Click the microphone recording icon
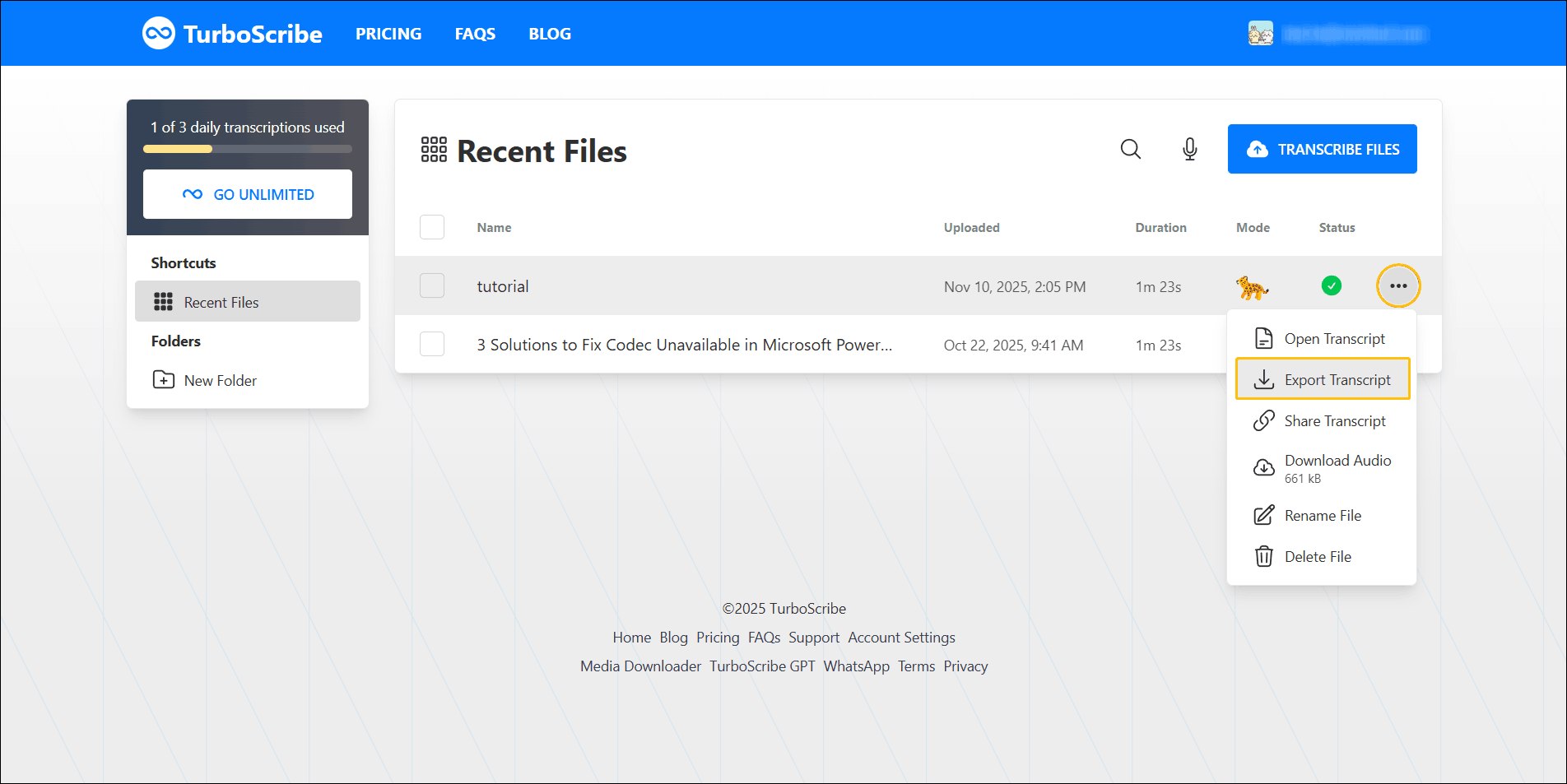This screenshot has width=1567, height=784. (1189, 149)
